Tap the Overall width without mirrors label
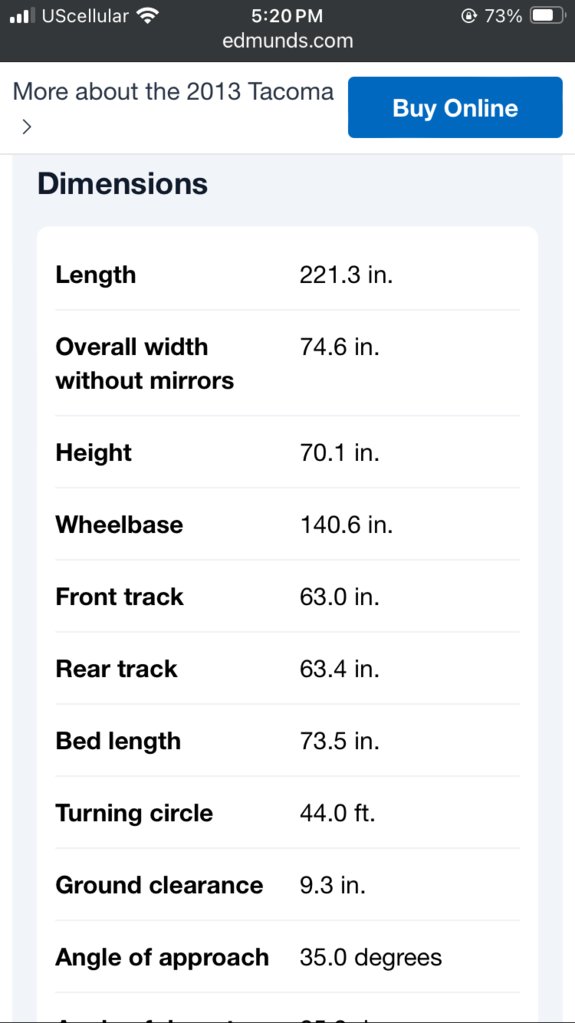The height and width of the screenshot is (1023, 575). pos(144,363)
